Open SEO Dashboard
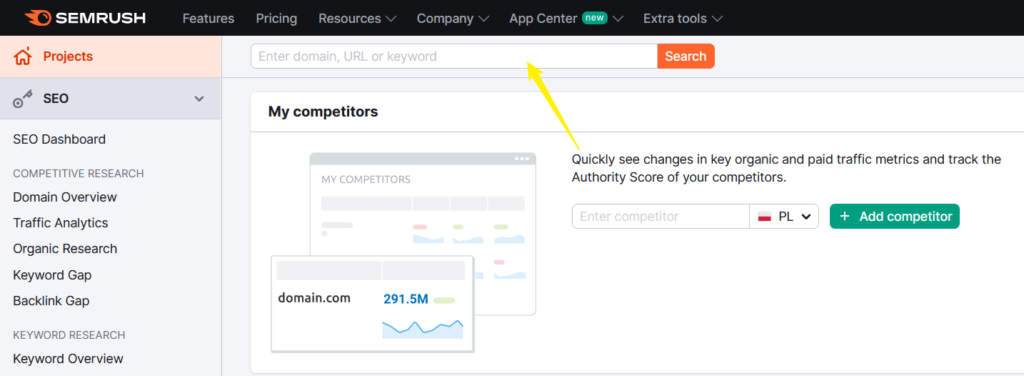 coord(59,140)
